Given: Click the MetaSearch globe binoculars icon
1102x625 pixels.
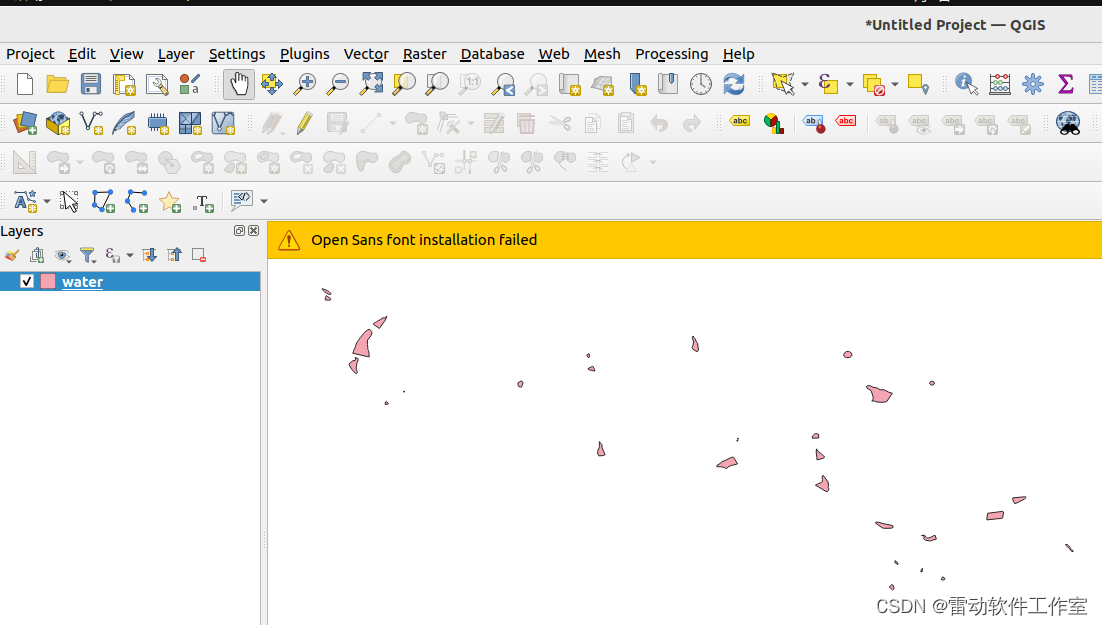Looking at the screenshot, I should tap(1068, 123).
